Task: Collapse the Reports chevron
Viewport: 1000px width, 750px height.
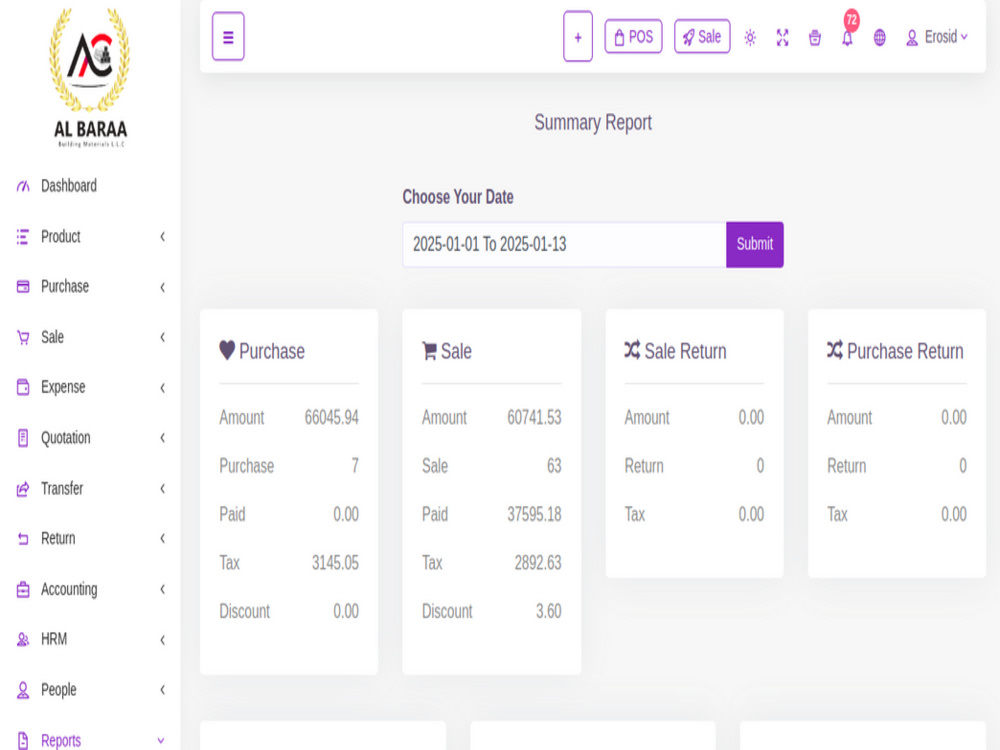Action: [x=161, y=740]
